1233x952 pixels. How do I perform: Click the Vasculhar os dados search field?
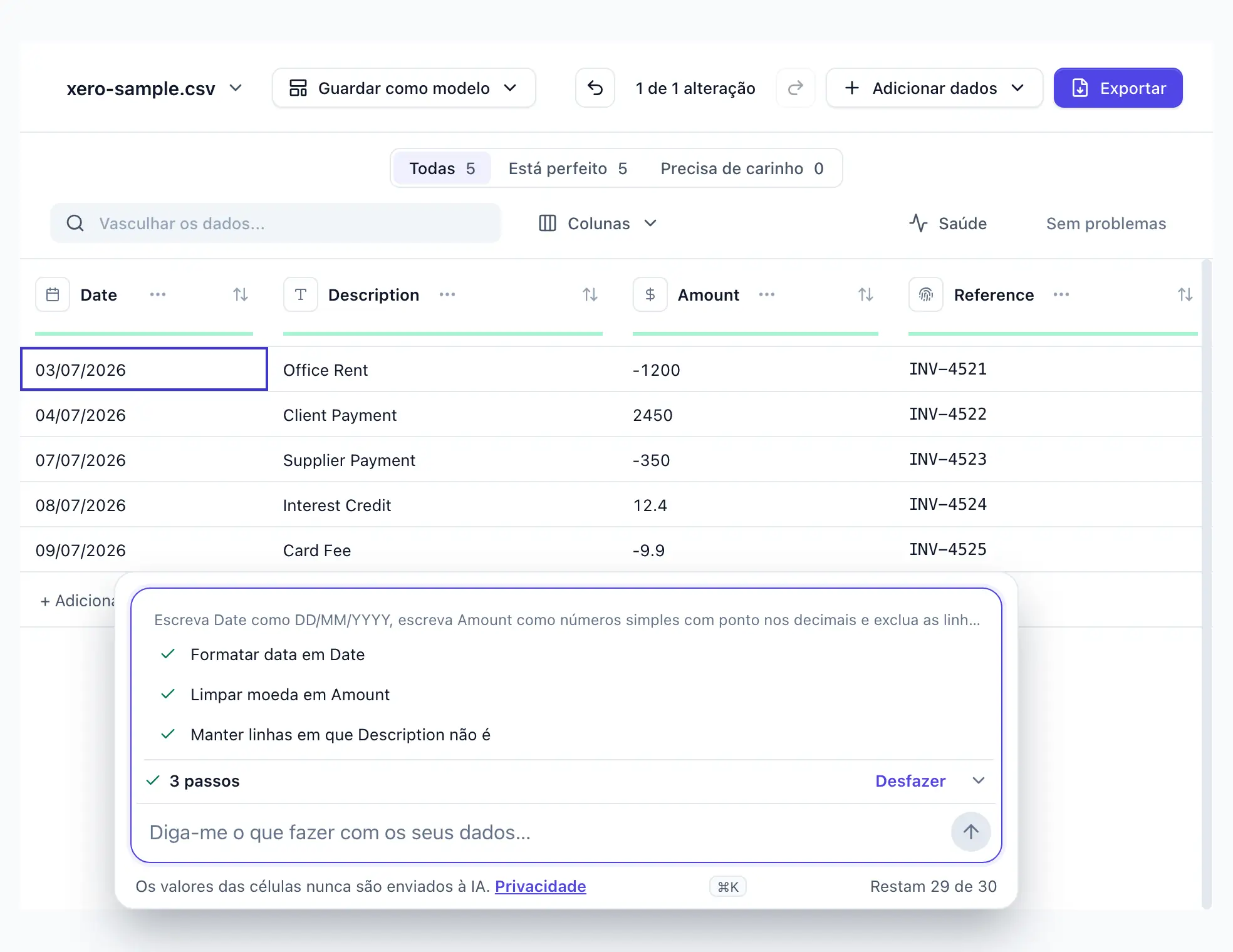pos(276,223)
